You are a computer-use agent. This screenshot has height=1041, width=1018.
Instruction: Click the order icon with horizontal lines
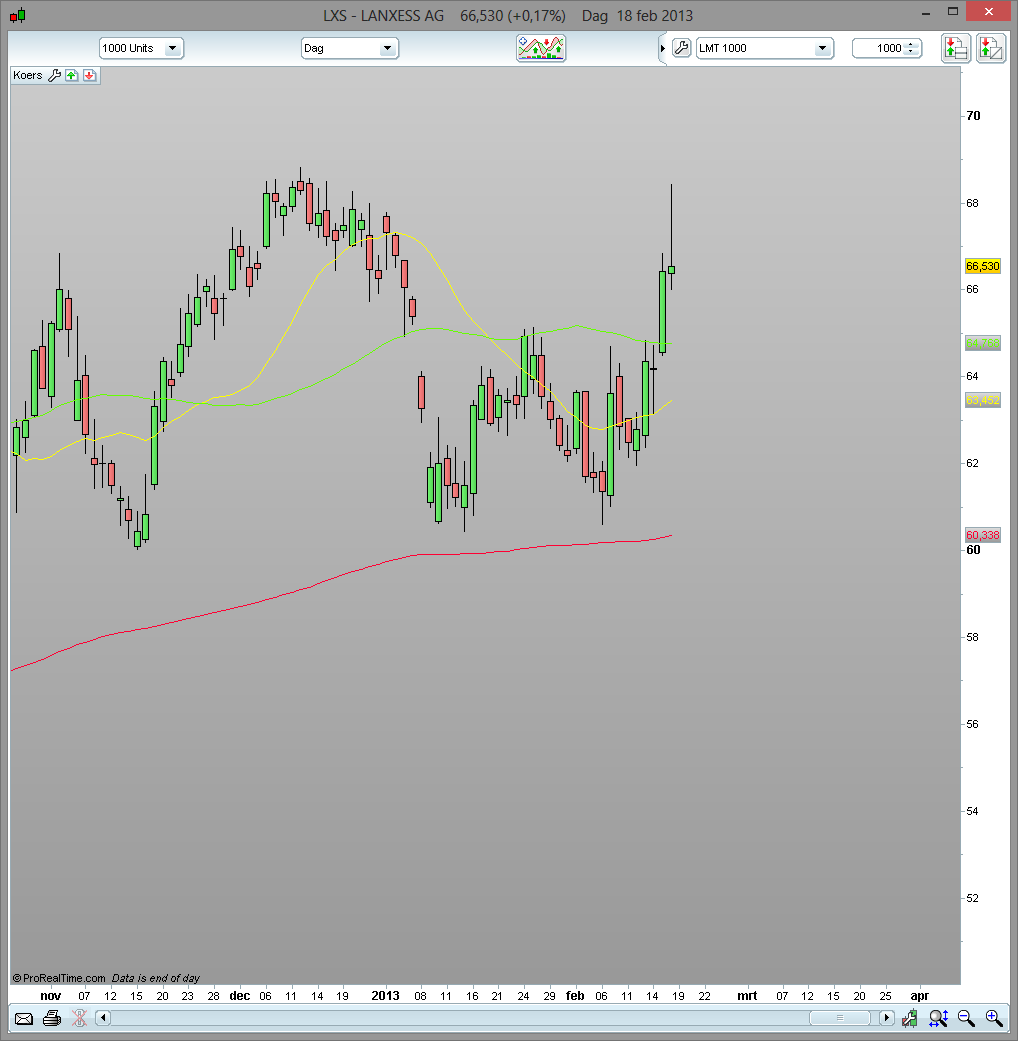click(956, 48)
